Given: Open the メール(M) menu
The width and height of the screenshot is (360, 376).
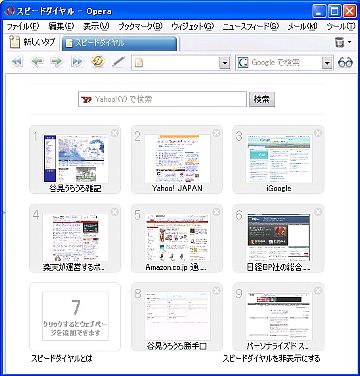Looking at the screenshot, I should 302,26.
